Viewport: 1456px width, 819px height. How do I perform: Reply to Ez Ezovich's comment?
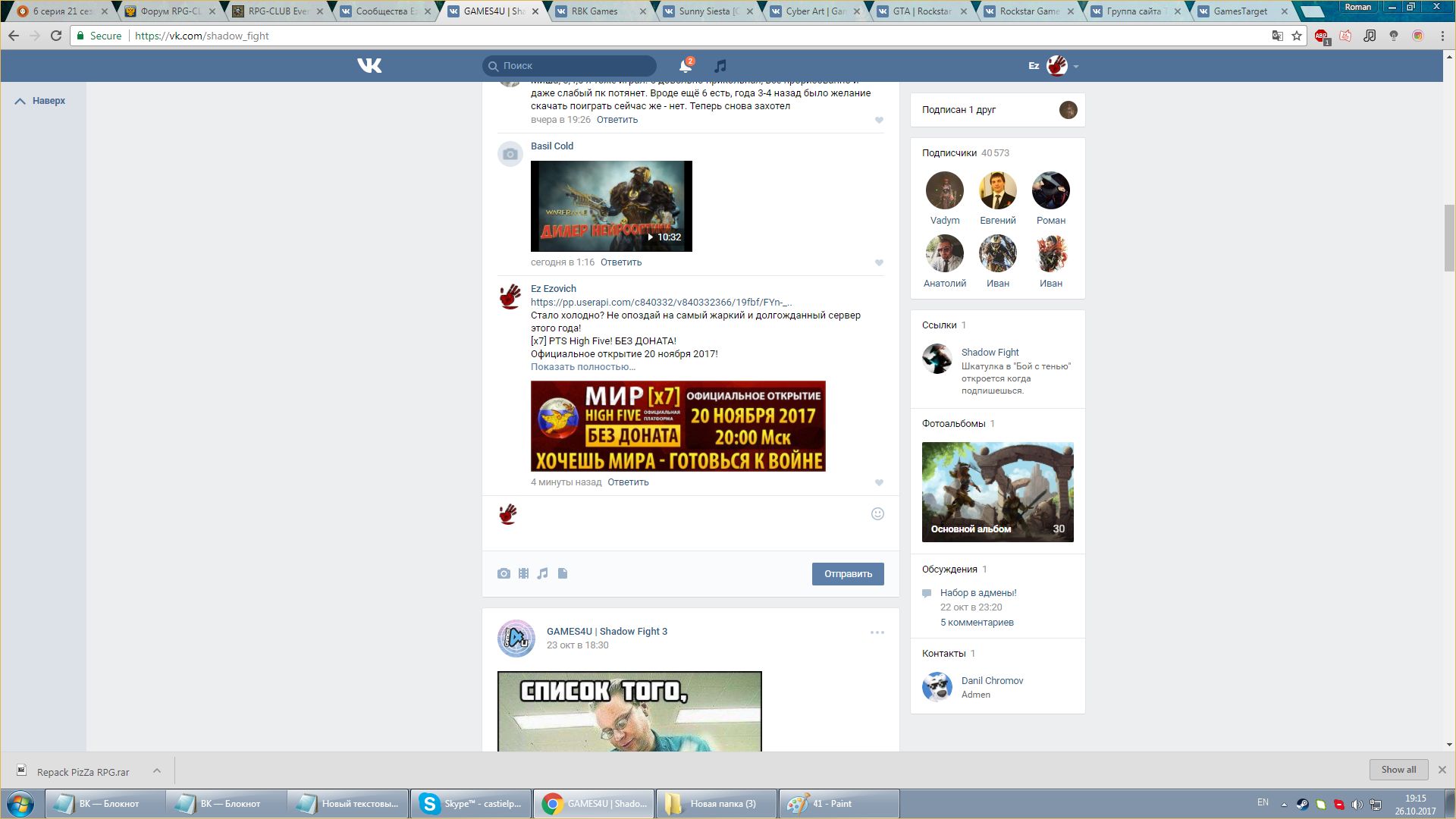628,482
